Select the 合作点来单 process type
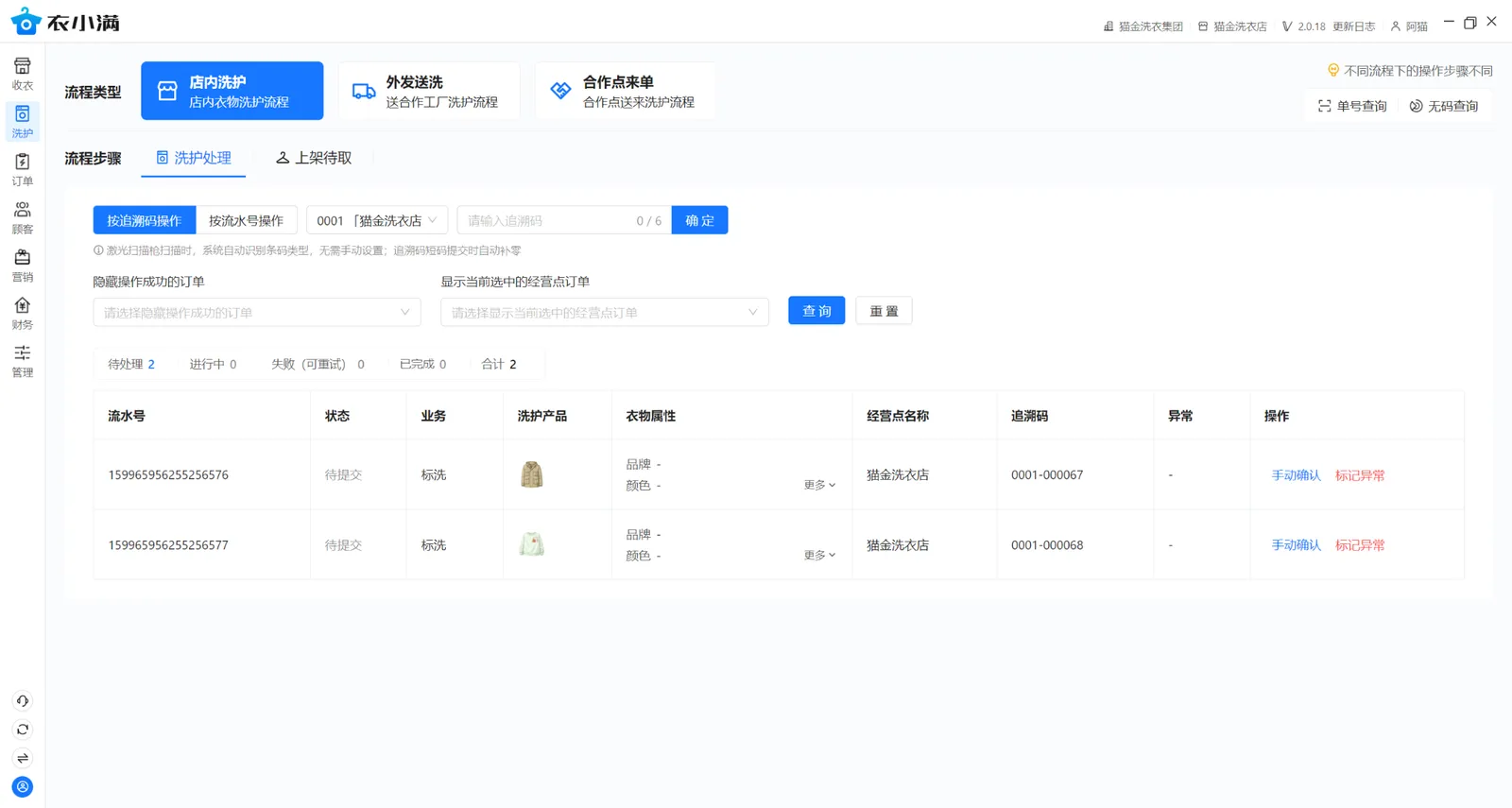The width and height of the screenshot is (1512, 808). [626, 91]
